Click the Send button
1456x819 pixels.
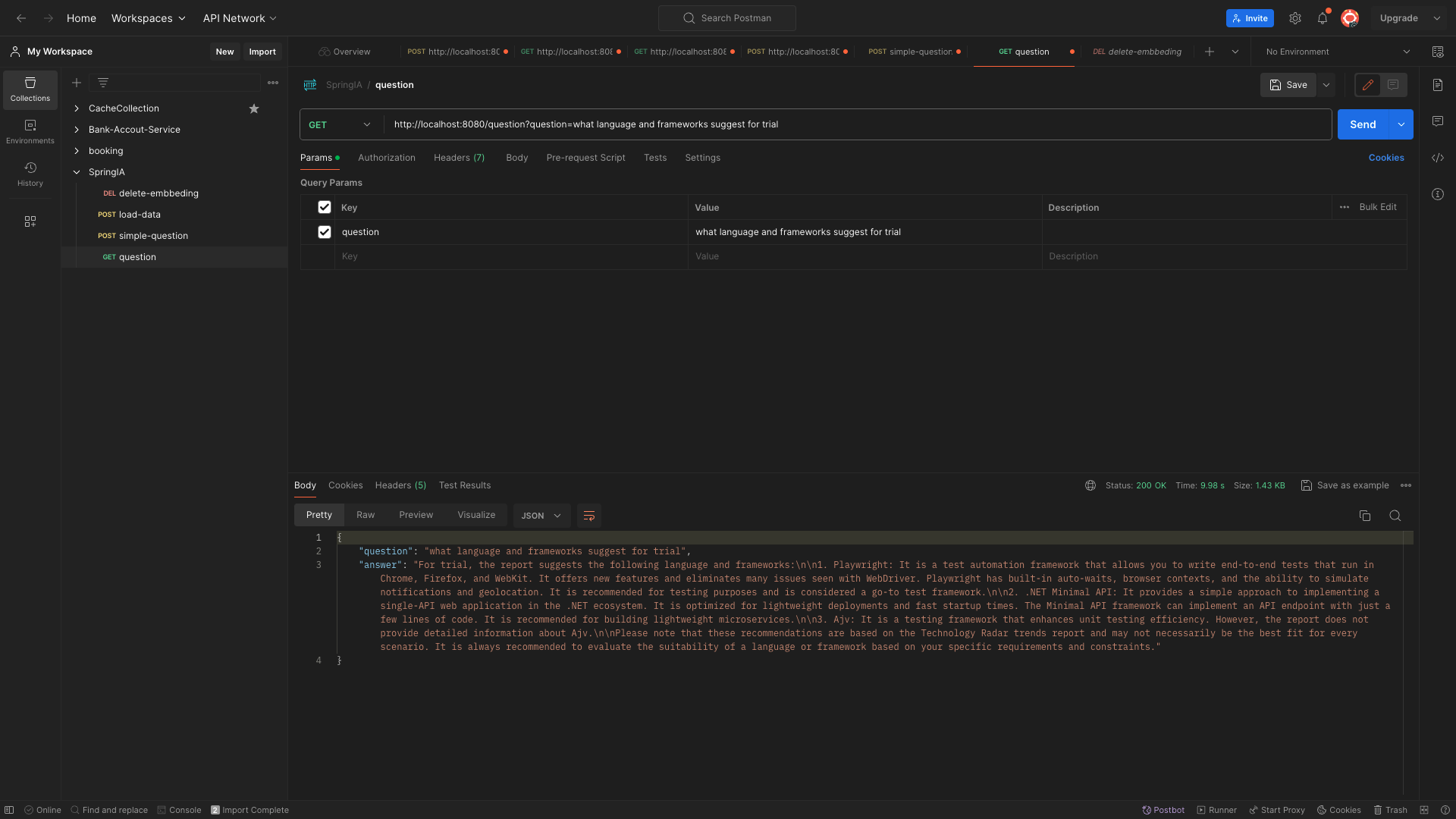click(x=1362, y=124)
